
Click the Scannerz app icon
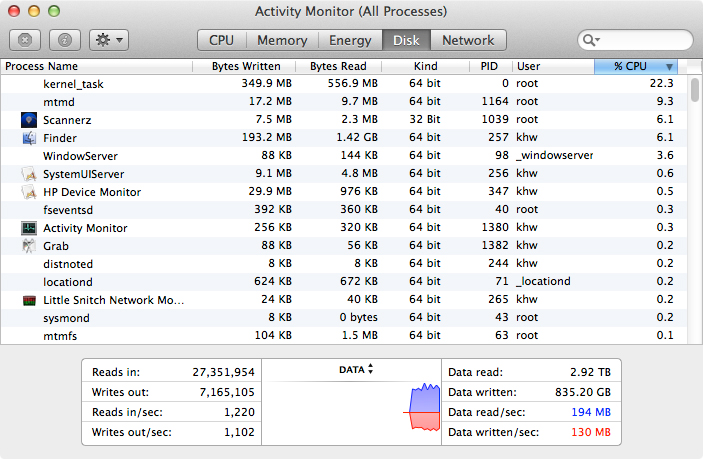[x=29, y=120]
